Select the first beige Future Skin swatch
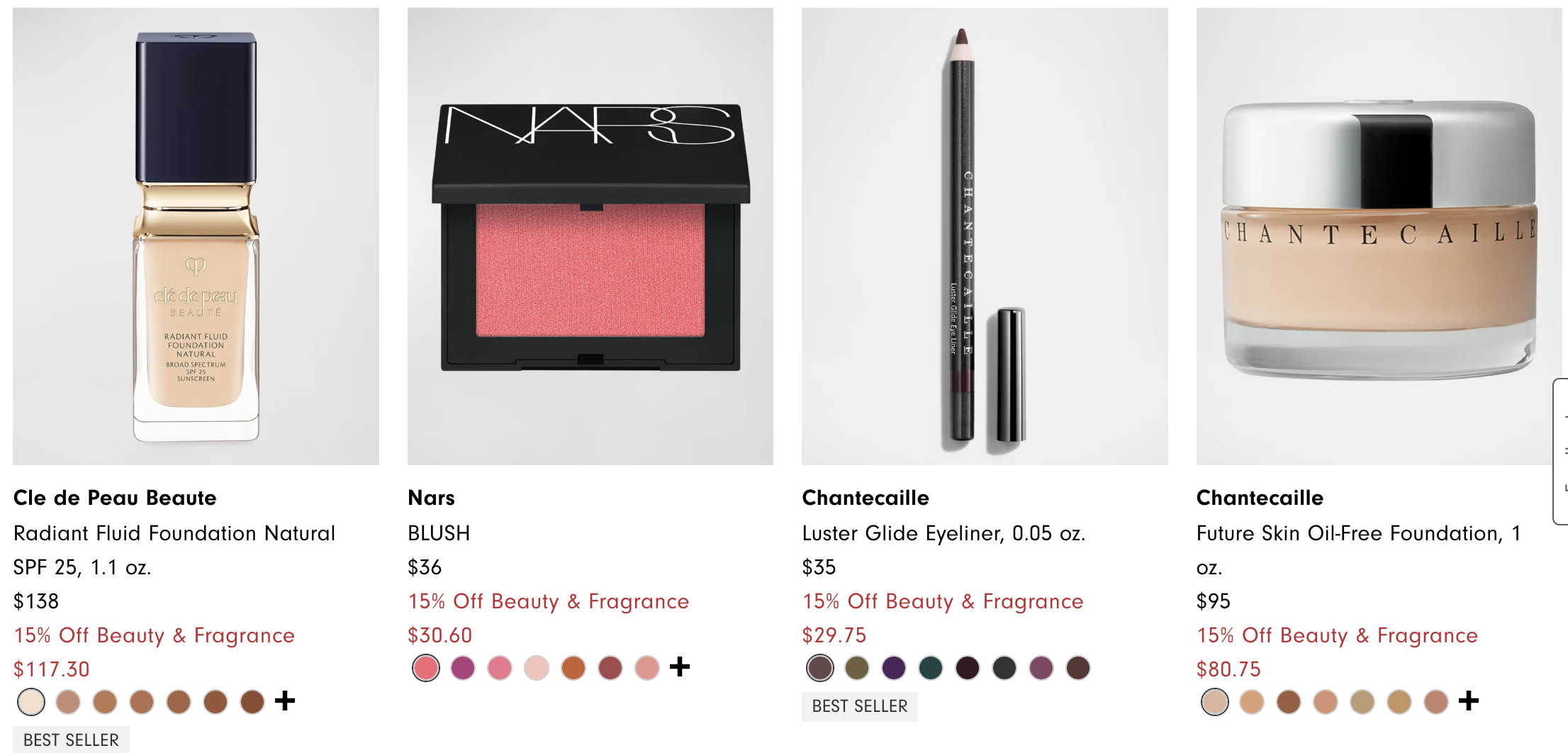Screen dimensions: 1568x753 [x=1215, y=702]
